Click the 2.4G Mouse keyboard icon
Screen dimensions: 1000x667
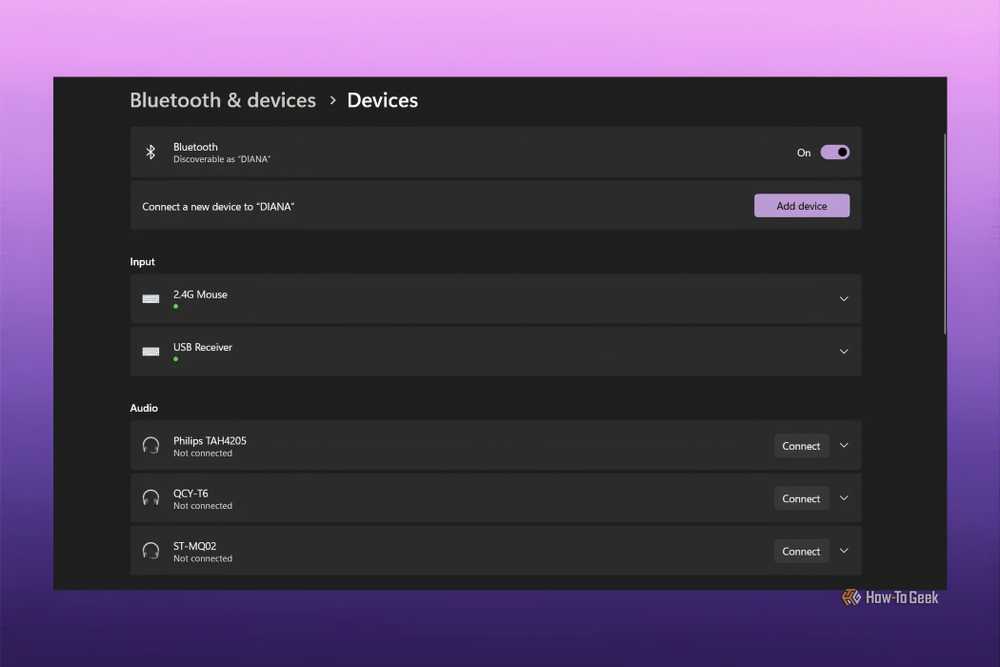click(x=151, y=298)
